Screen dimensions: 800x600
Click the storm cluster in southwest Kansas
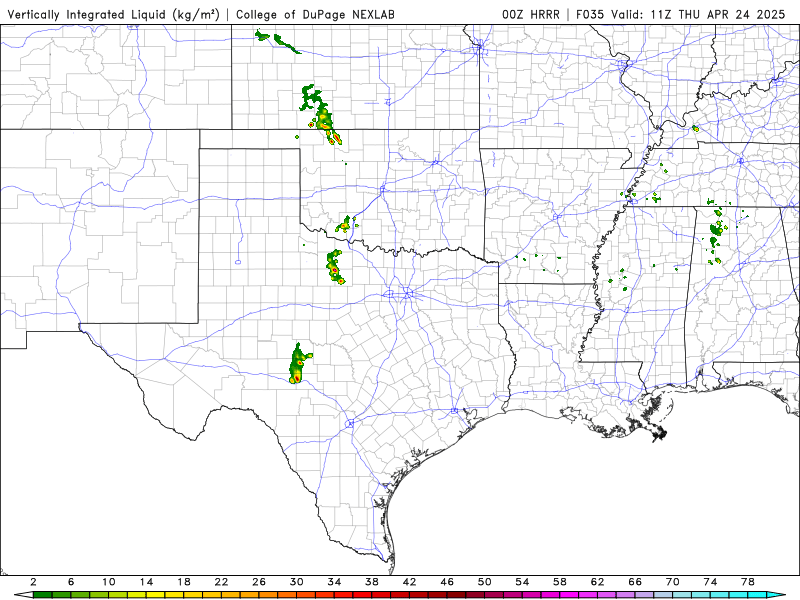(x=321, y=115)
